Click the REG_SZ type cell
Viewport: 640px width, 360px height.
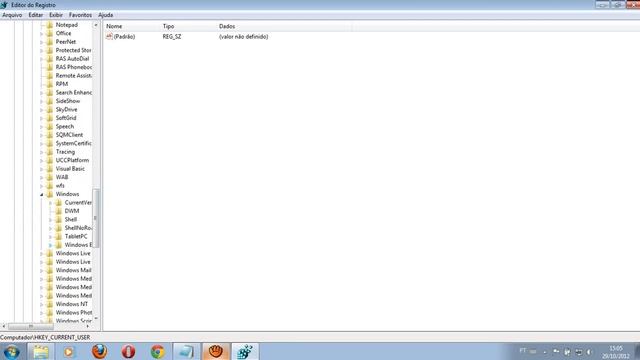tap(172, 37)
